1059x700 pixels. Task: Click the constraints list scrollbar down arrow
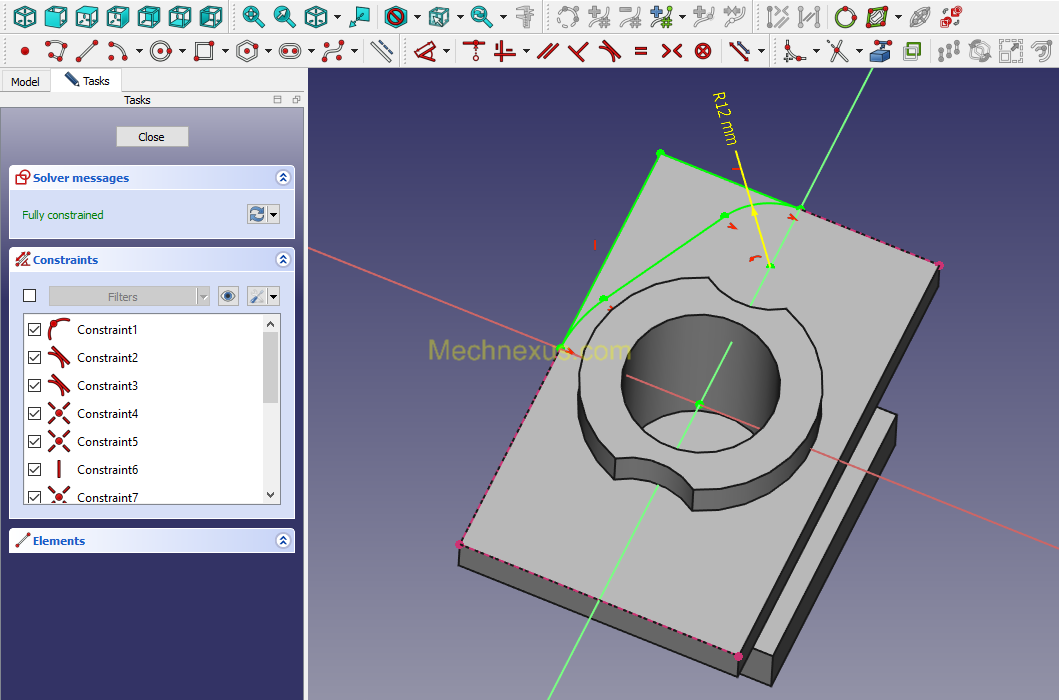[x=270, y=495]
